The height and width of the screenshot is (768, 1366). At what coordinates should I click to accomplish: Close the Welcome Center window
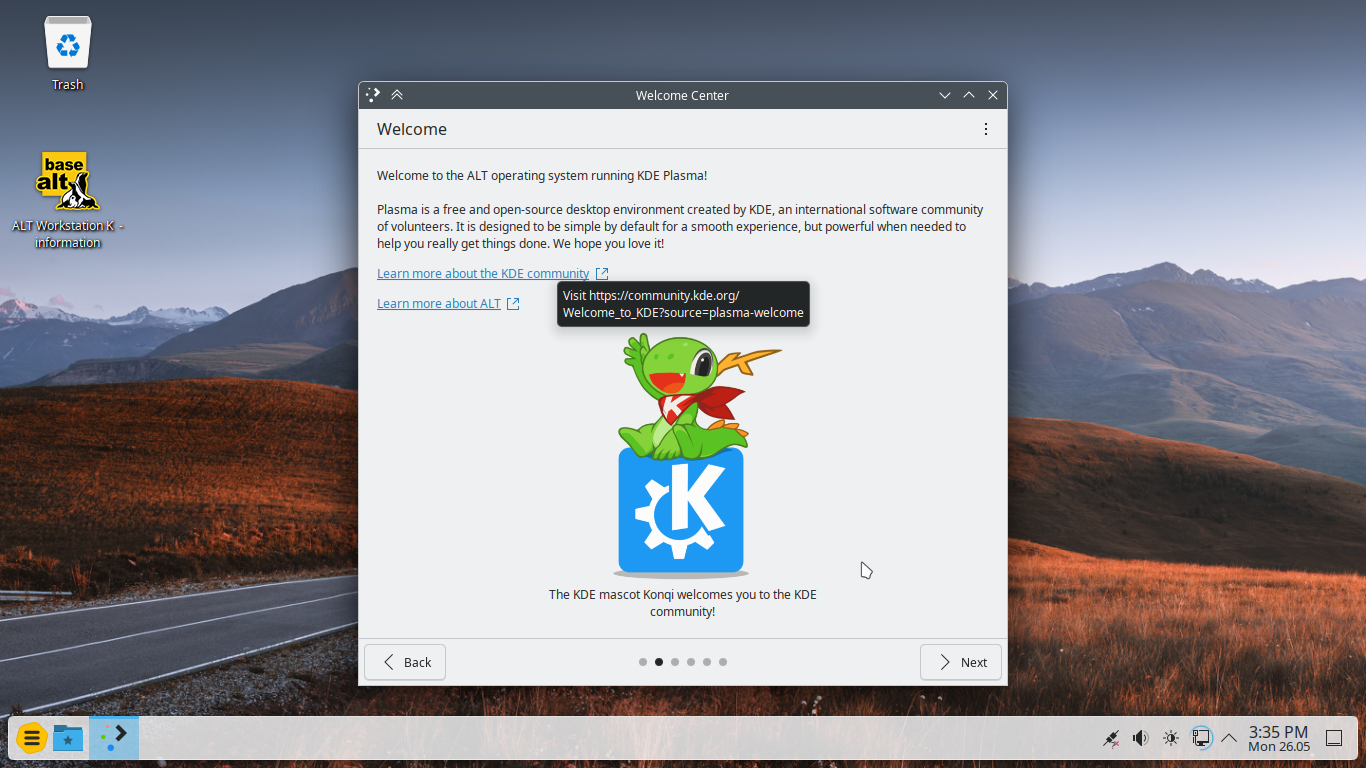tap(993, 95)
